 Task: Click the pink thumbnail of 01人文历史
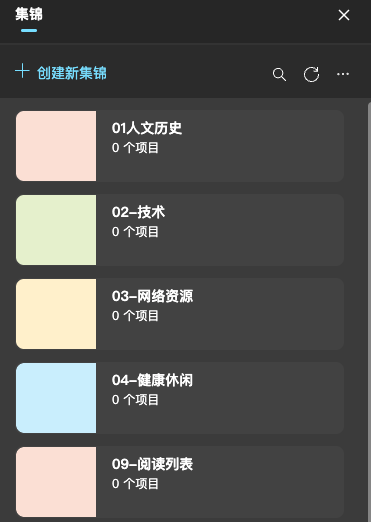click(x=56, y=146)
